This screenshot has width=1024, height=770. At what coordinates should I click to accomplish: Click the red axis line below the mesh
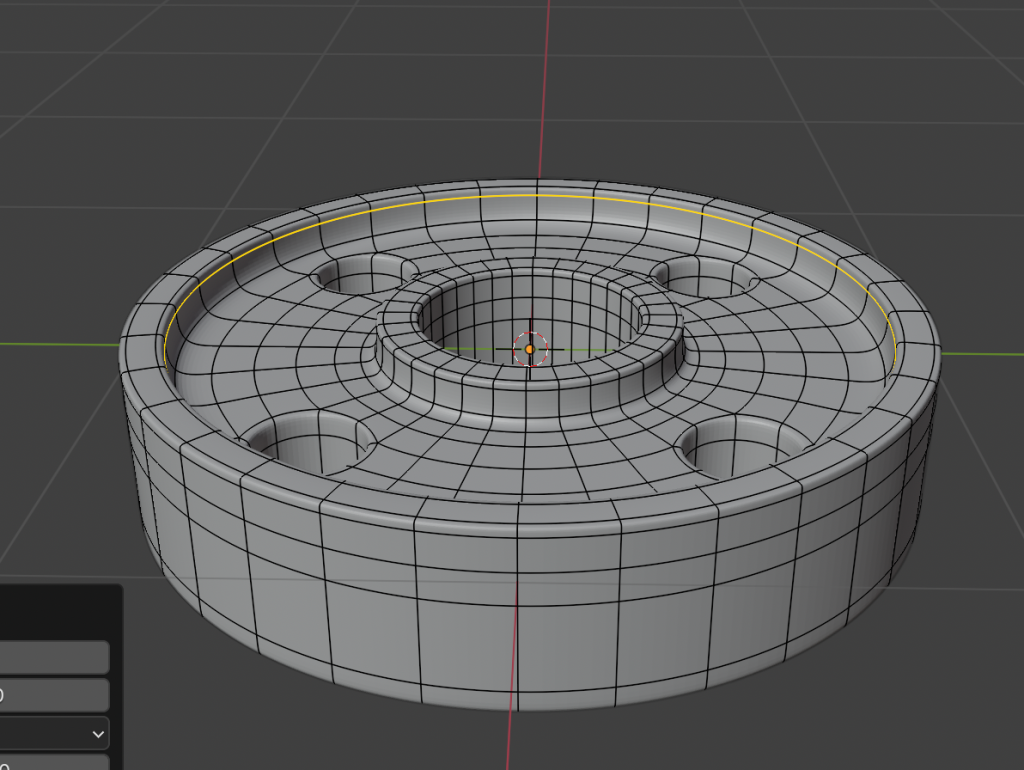pyautogui.click(x=513, y=740)
